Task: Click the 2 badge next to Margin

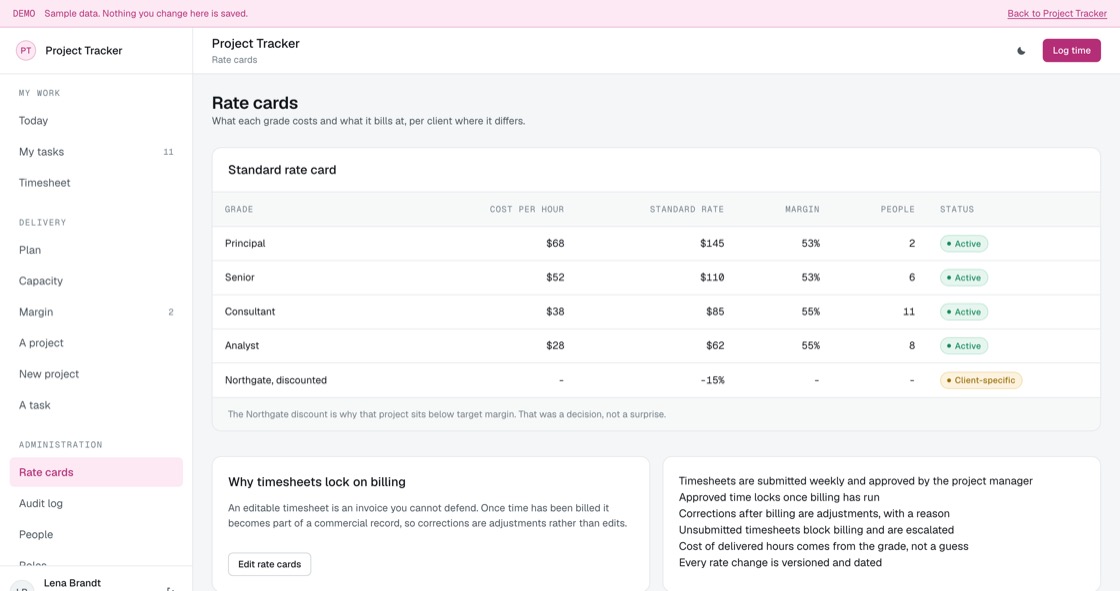Action: pos(171,312)
